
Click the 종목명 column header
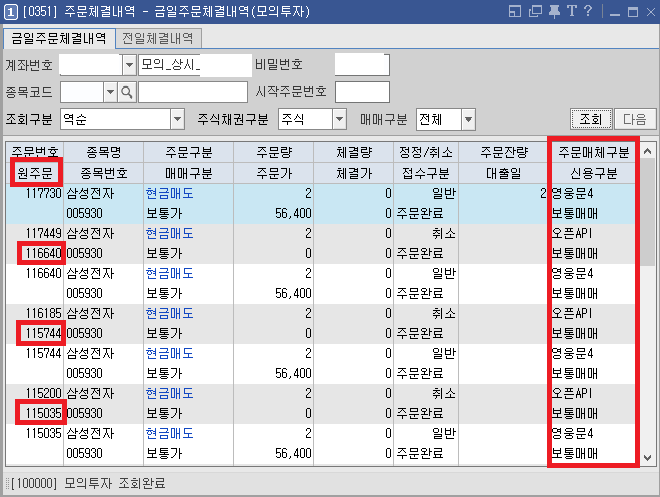click(x=104, y=152)
